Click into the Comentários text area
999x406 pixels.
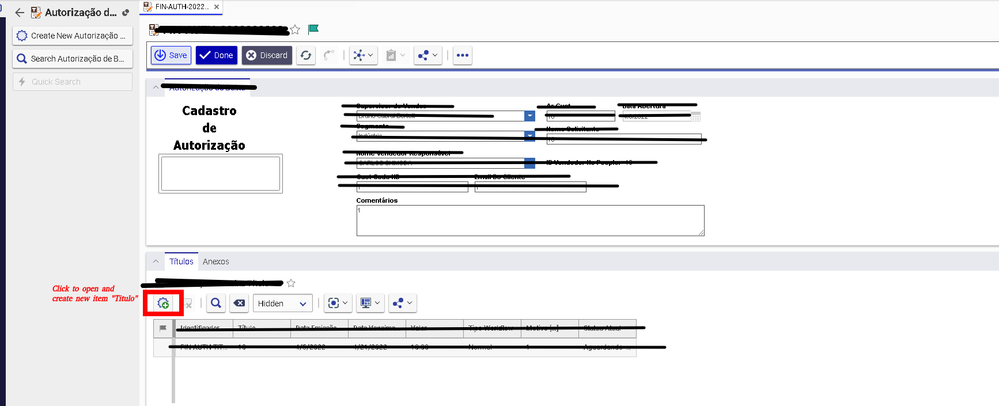pos(529,220)
